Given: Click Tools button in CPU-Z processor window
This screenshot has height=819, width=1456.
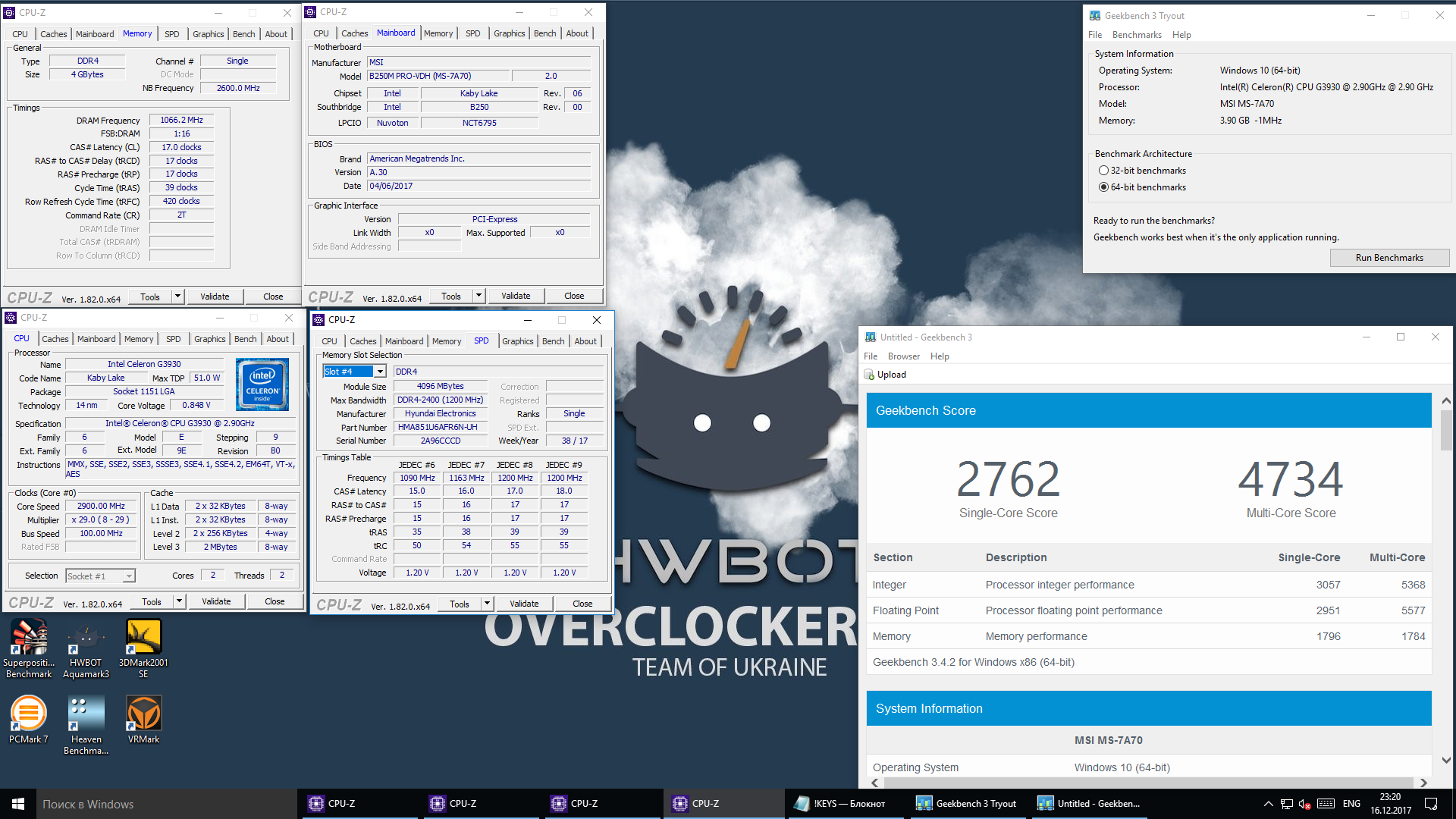Looking at the screenshot, I should coord(152,601).
